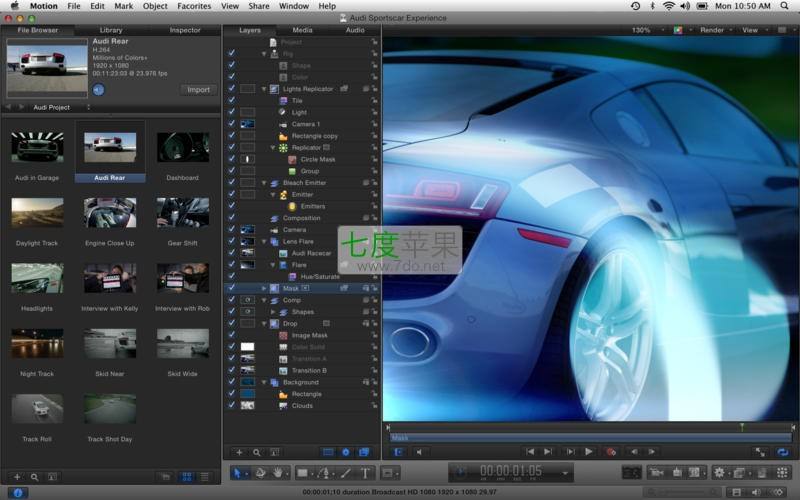This screenshot has width=800, height=500.
Task: Open the Time Machine menu bar icon
Action: coord(635,6)
